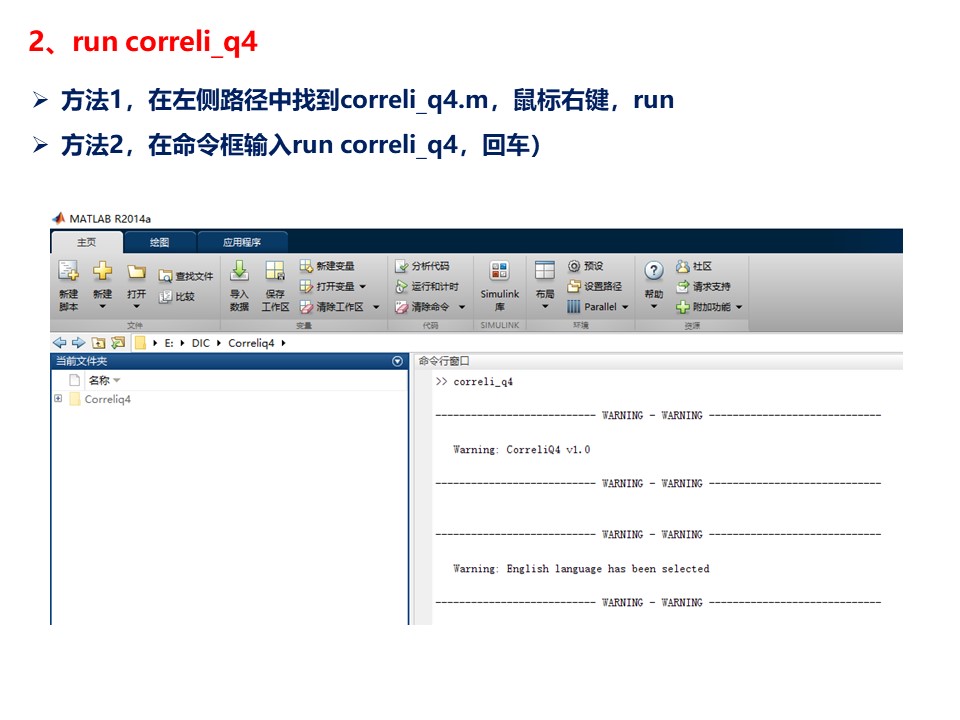
Task: Open the Simulink Library icon
Action: tap(500, 271)
